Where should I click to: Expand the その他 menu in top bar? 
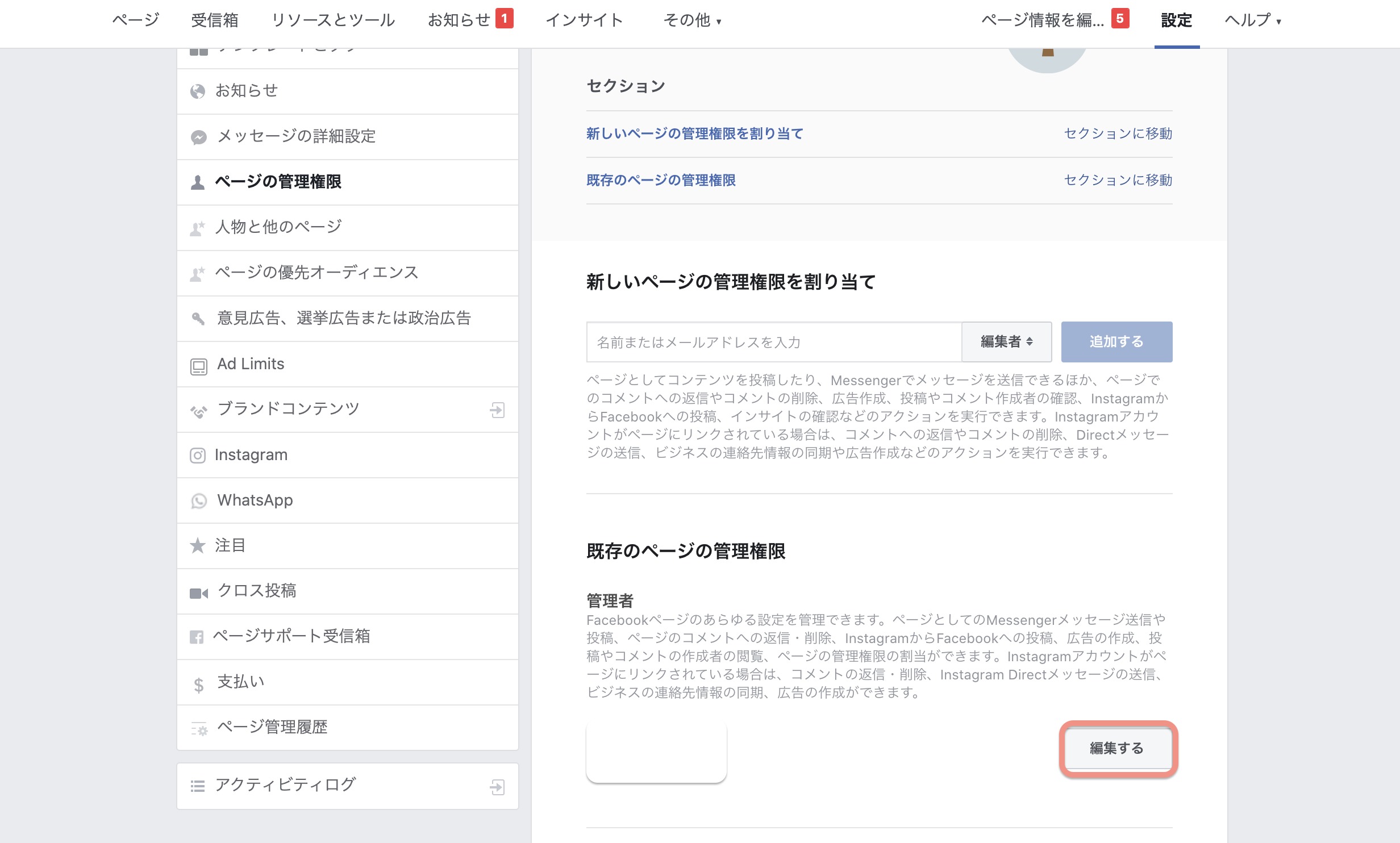691,20
